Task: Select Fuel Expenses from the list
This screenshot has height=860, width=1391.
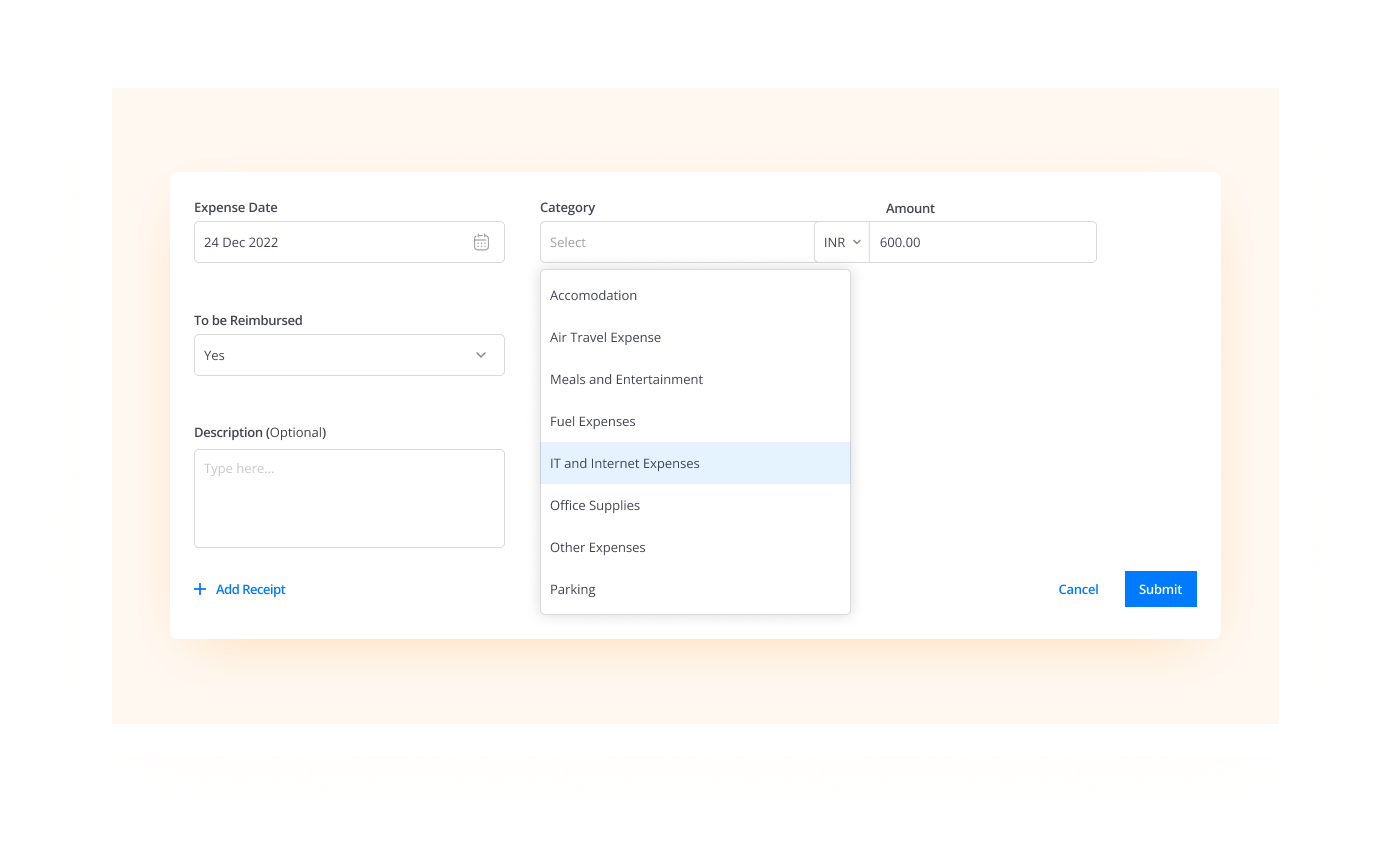Action: coord(592,421)
